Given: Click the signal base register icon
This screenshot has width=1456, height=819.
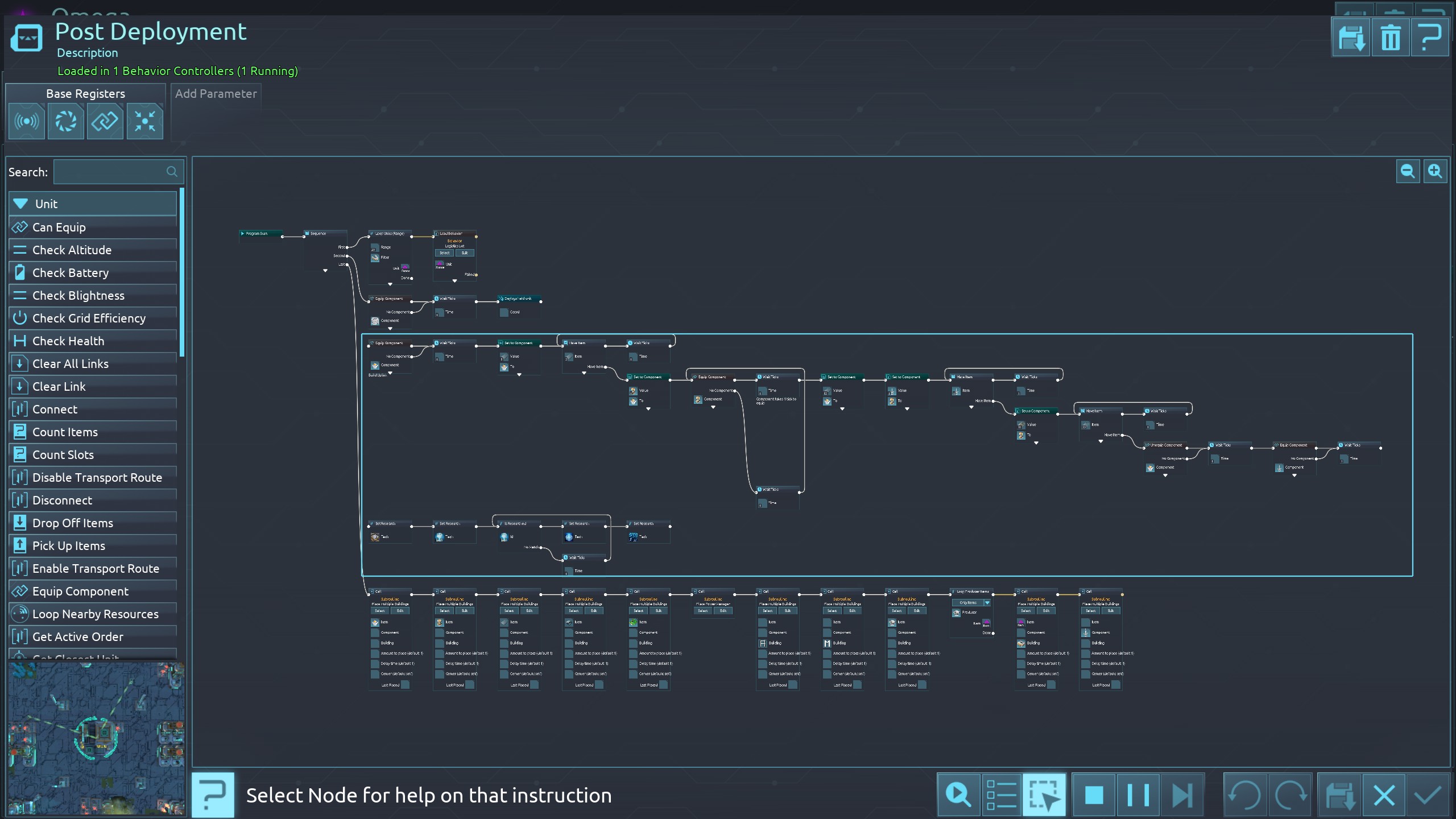Looking at the screenshot, I should coord(26,121).
